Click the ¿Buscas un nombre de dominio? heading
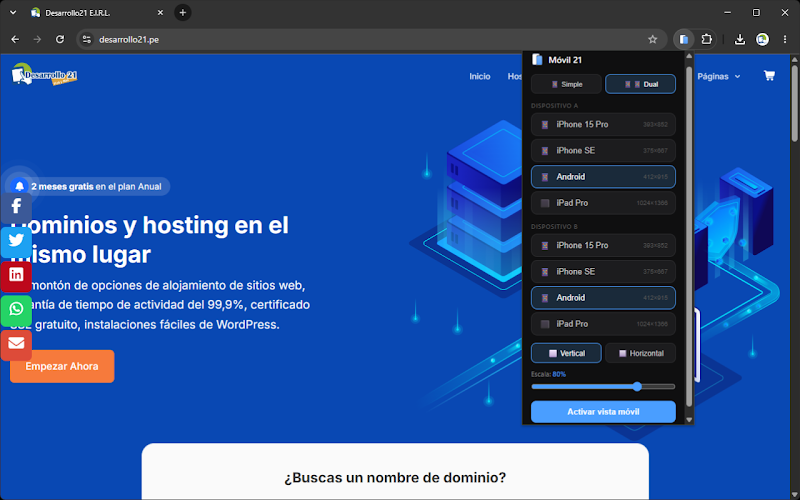Viewport: 800px width, 500px height. 395,478
